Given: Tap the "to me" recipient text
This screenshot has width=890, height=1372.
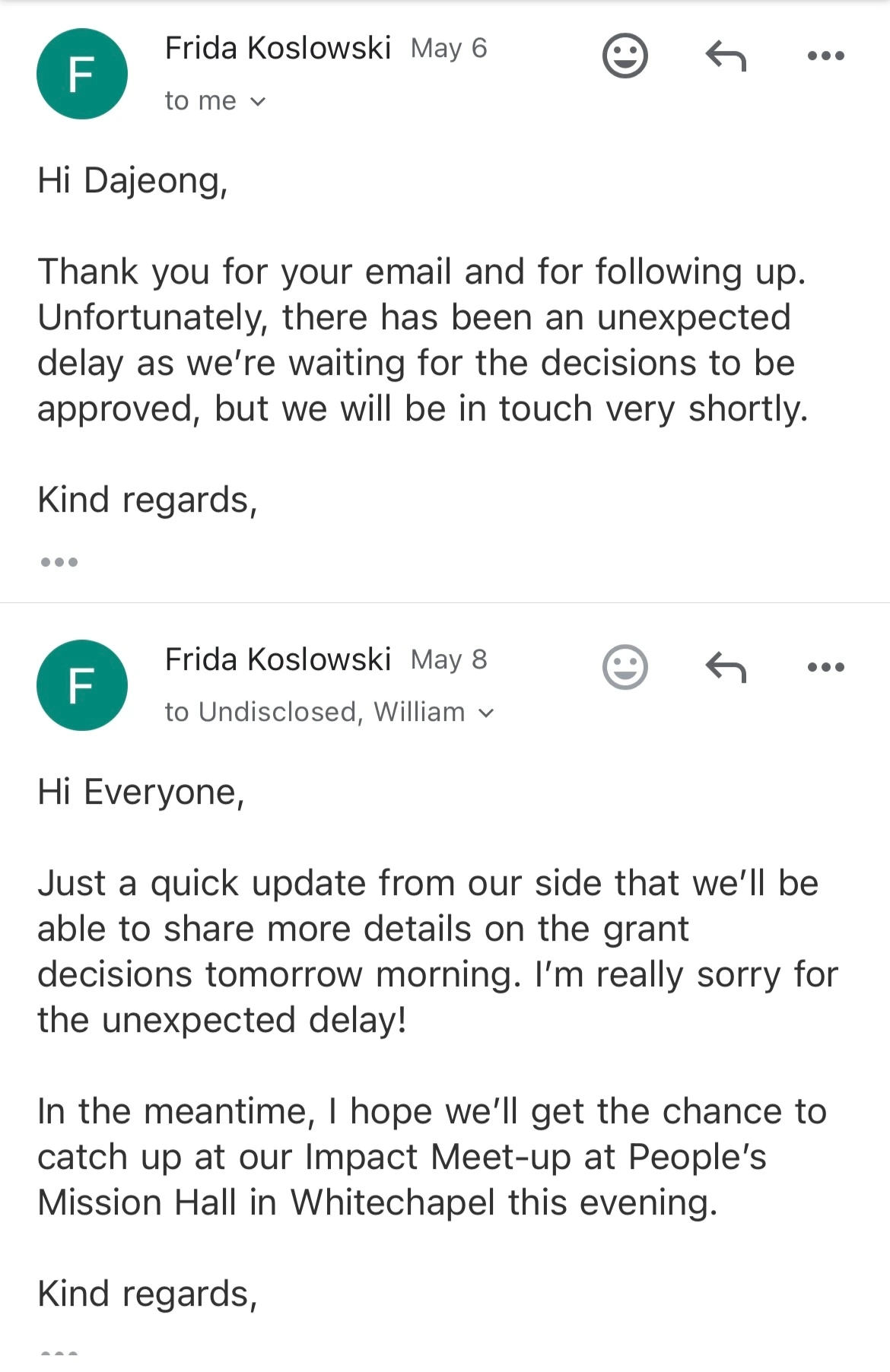Looking at the screenshot, I should point(201,101).
